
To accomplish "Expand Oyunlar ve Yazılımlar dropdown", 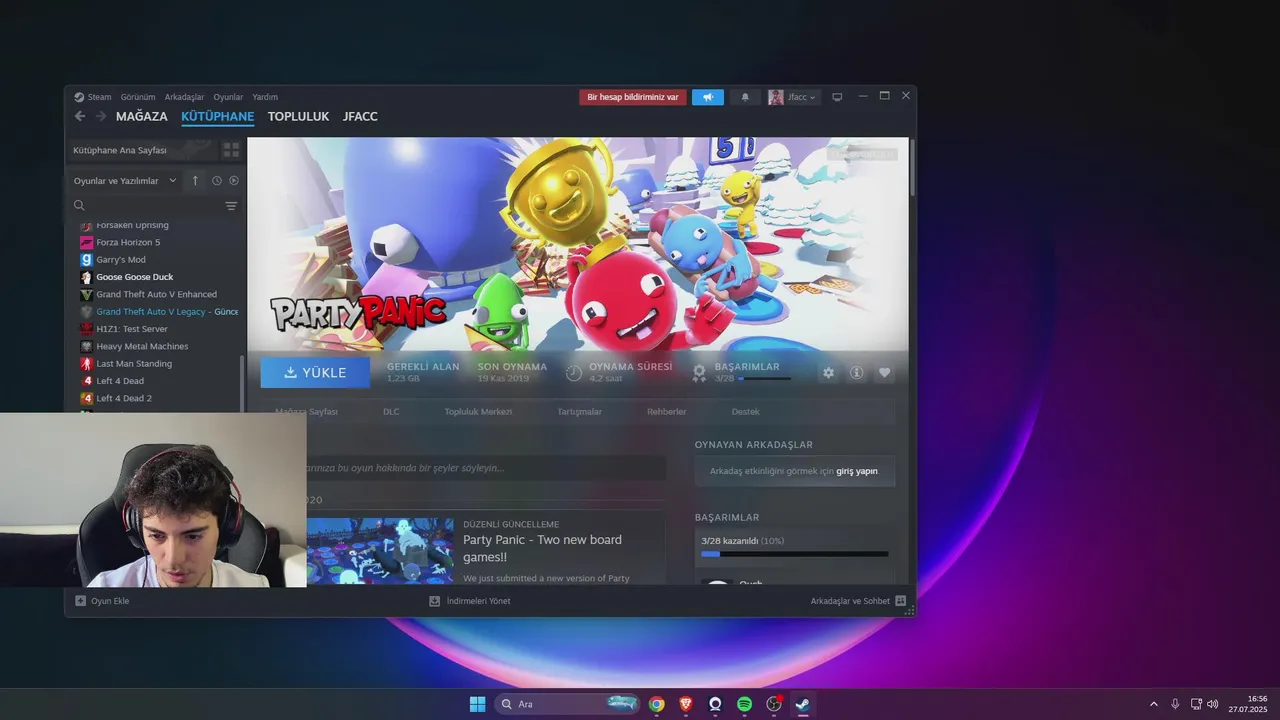I will pos(125,181).
